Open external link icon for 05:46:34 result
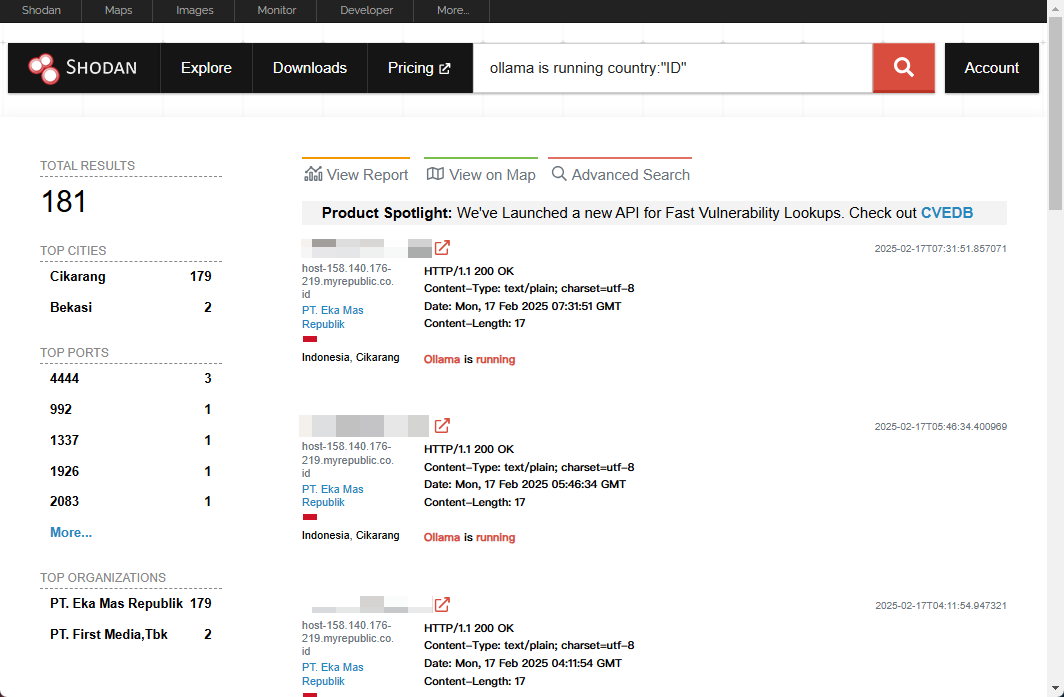This screenshot has width=1064, height=697. coord(442,426)
